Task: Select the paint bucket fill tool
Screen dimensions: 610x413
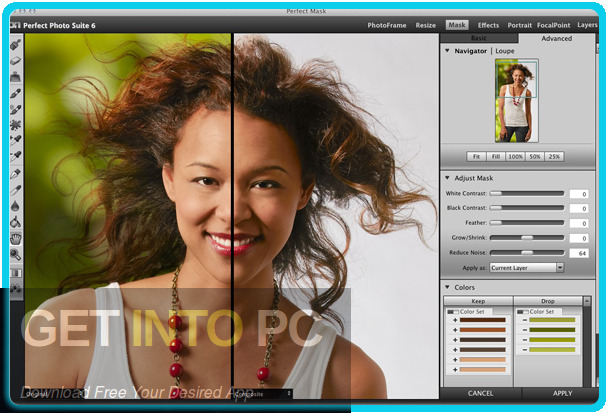Action: click(16, 222)
